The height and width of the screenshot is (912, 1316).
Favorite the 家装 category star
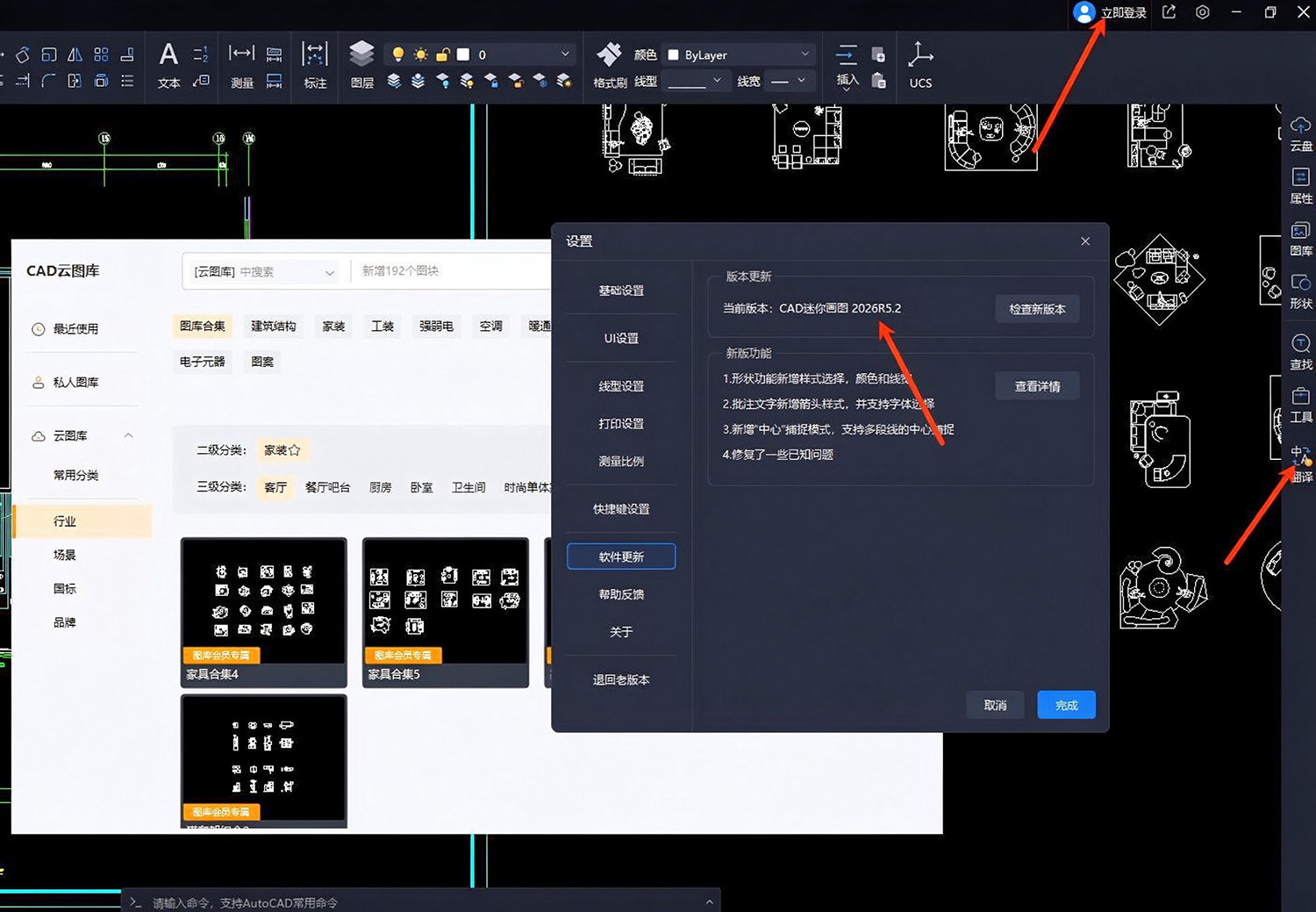[295, 450]
